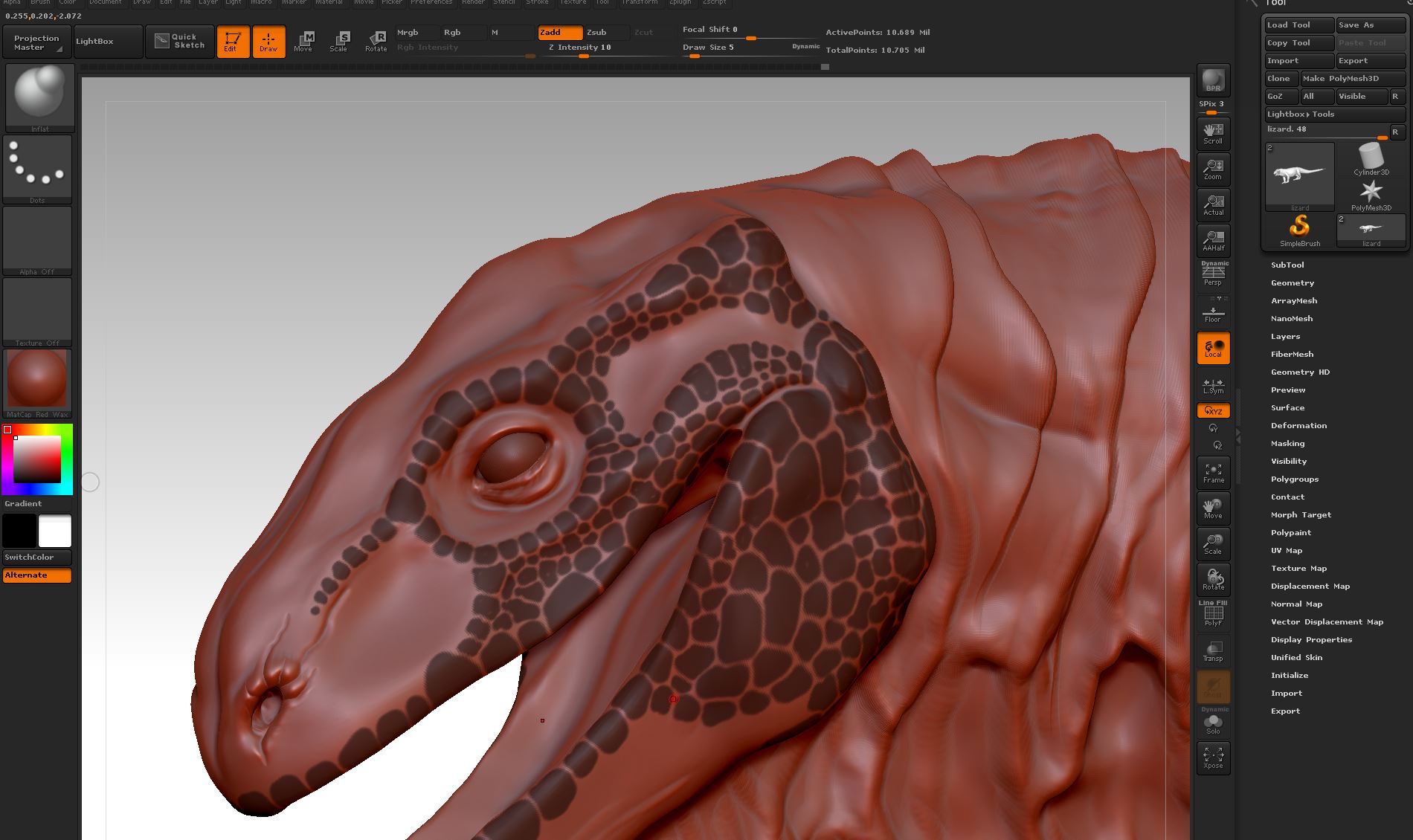Enable Draw mode
Screen dimensions: 1413x840
click(x=268, y=41)
